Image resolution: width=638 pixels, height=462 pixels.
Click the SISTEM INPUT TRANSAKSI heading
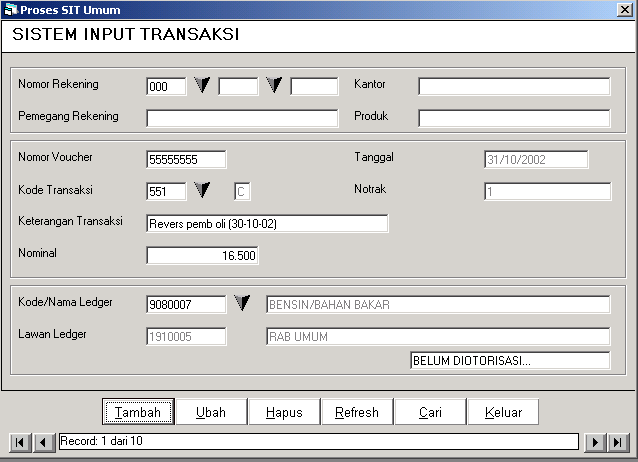pyautogui.click(x=126, y=34)
